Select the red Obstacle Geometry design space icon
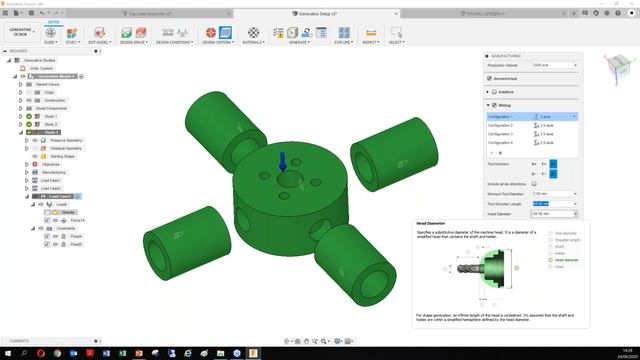640x360 pixels. click(141, 33)
